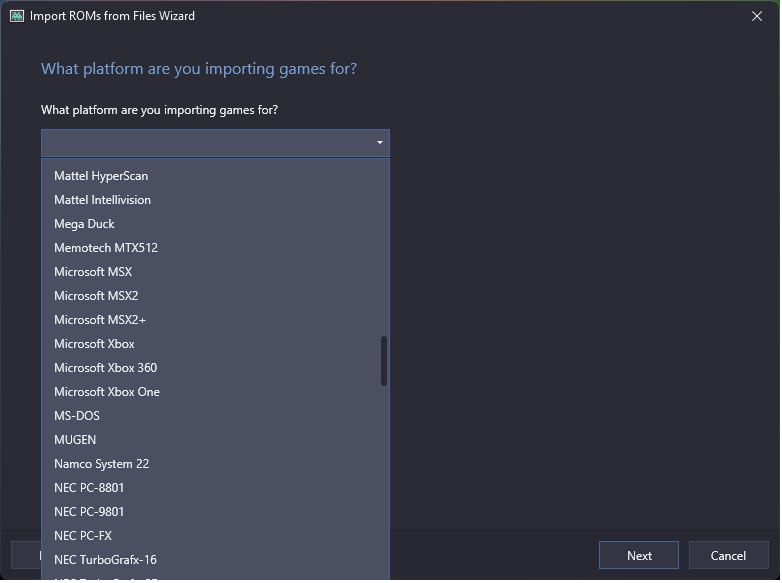Select Namco System 22 platform
Image resolution: width=782 pixels, height=583 pixels.
[x=215, y=464]
